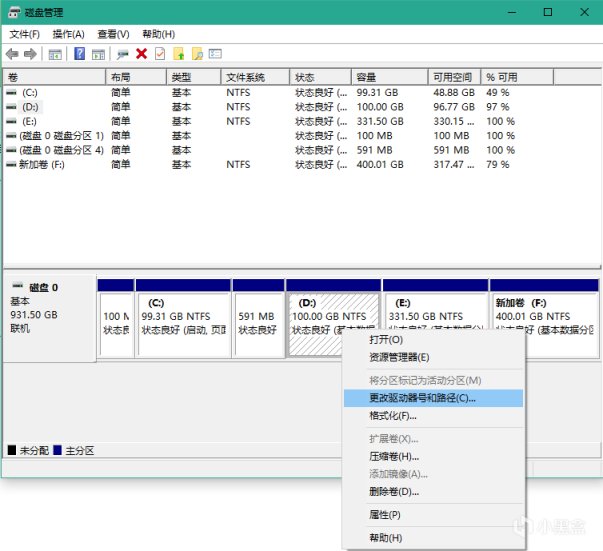The height and width of the screenshot is (551, 603).
Task: Select the (E:) 331.50 GB NTFS partition block
Action: 436,311
